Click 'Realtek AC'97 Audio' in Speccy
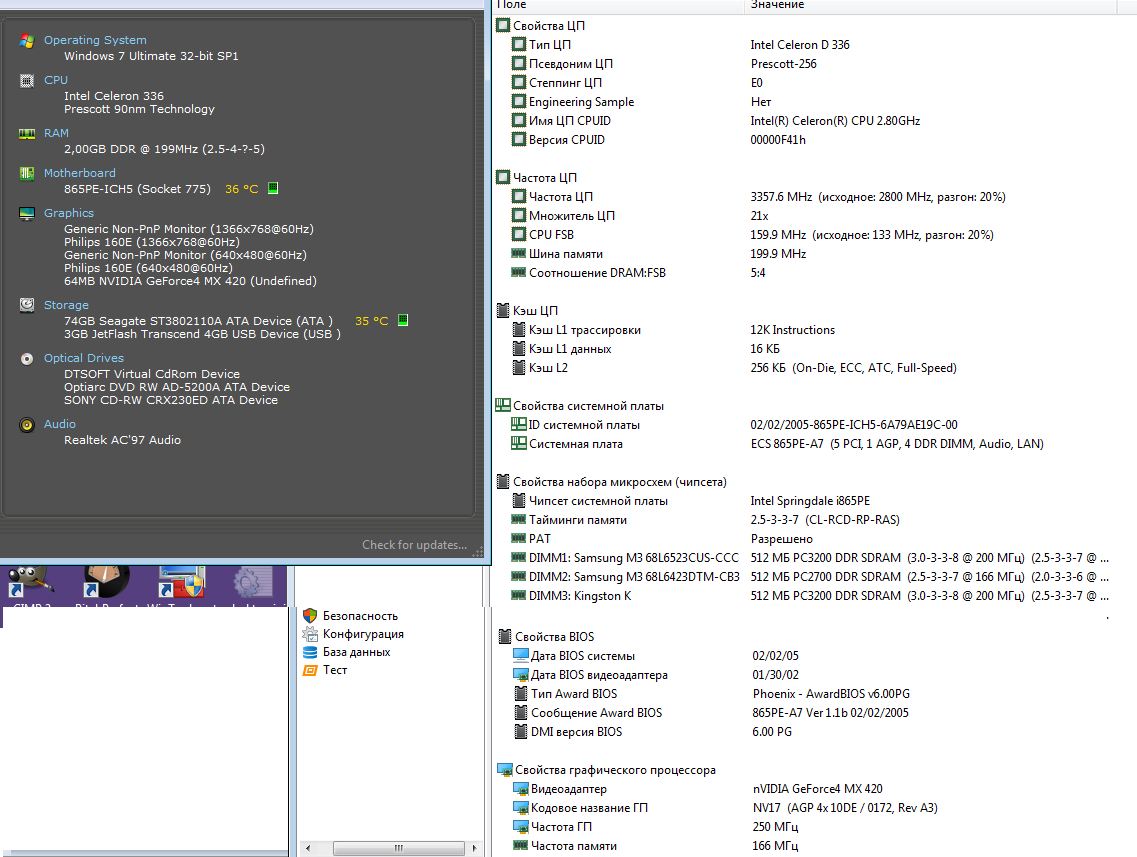 click(123, 439)
